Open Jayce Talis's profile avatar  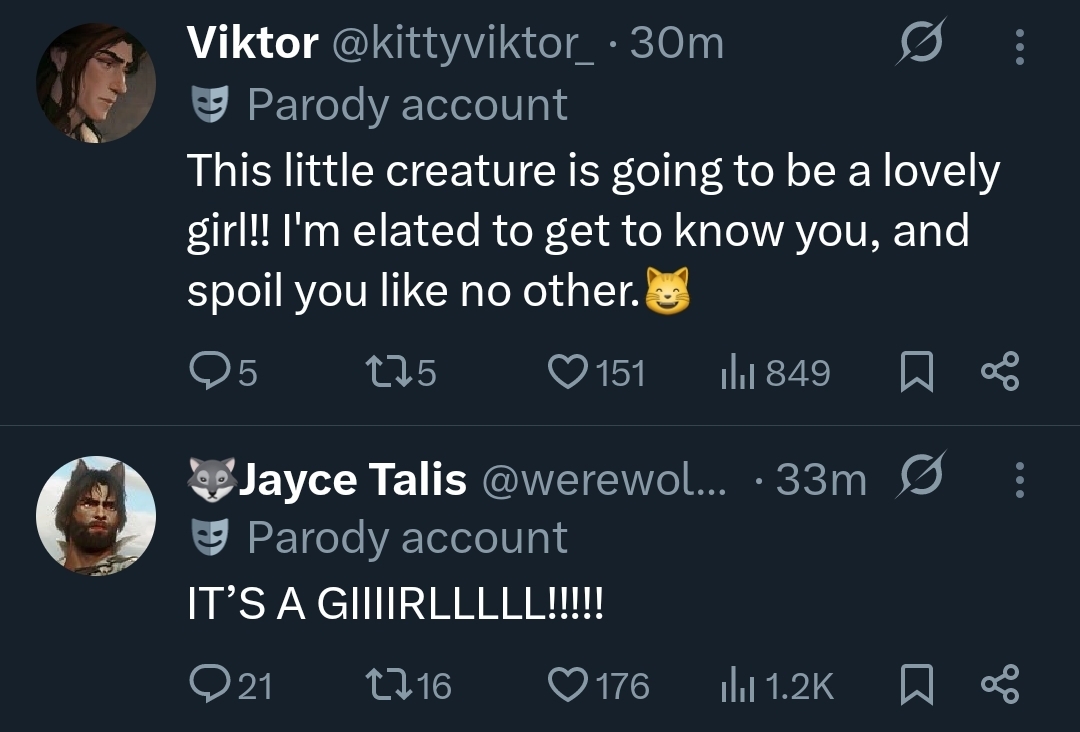pos(96,516)
